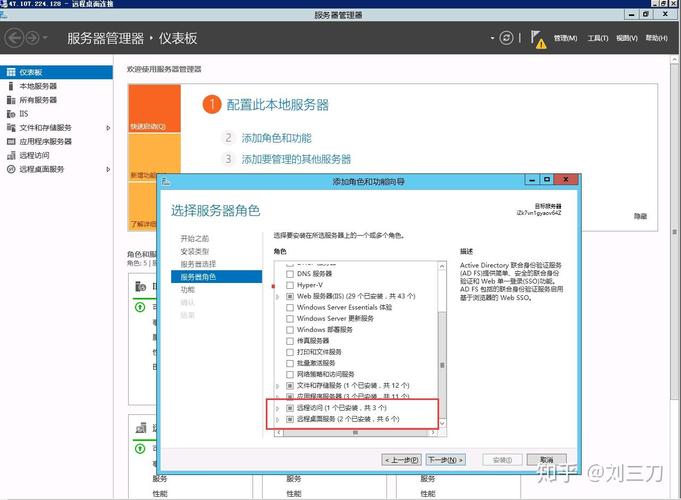The width and height of the screenshot is (681, 500).
Task: Toggle Web 服务器(IIS) role checkbox
Action: [x=290, y=296]
